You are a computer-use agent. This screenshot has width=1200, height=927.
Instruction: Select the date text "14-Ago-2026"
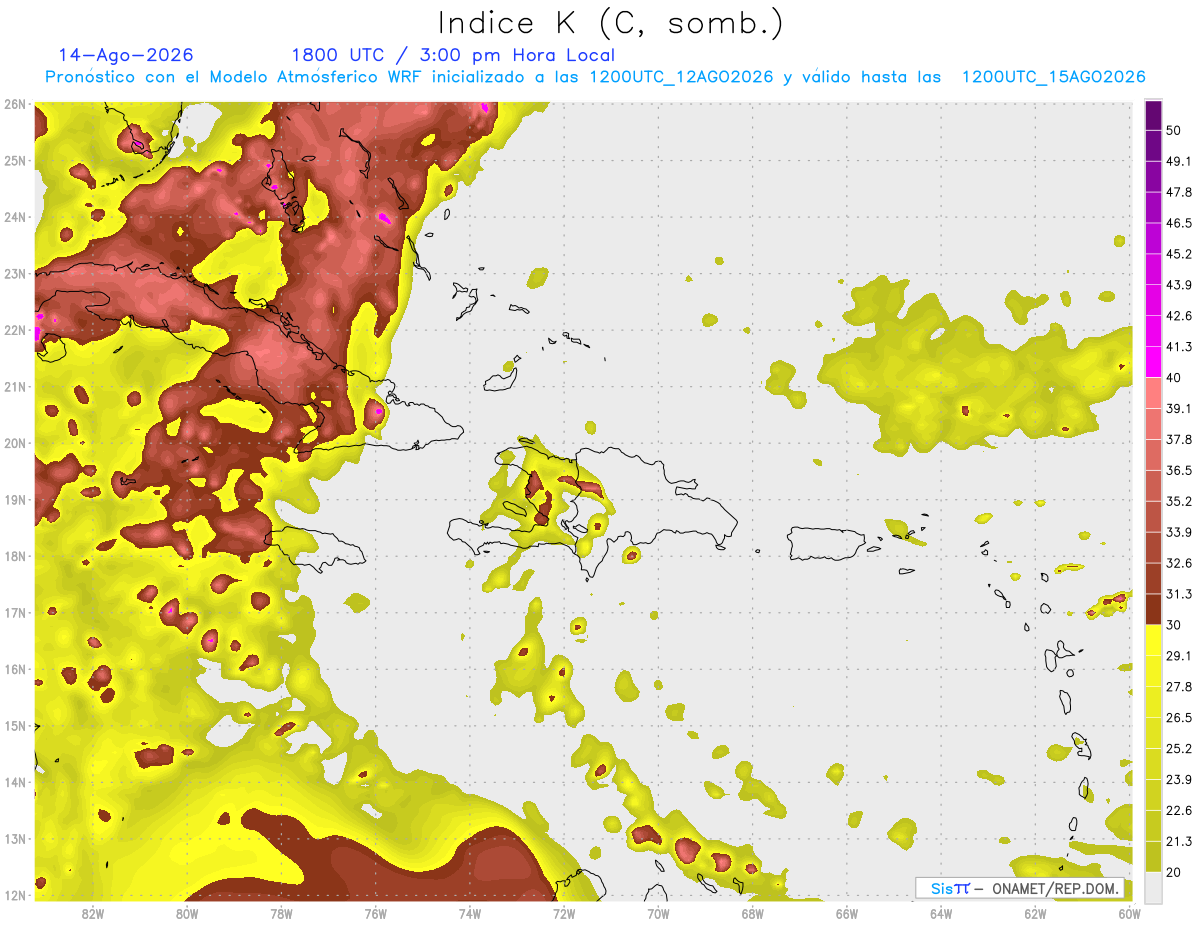[126, 55]
